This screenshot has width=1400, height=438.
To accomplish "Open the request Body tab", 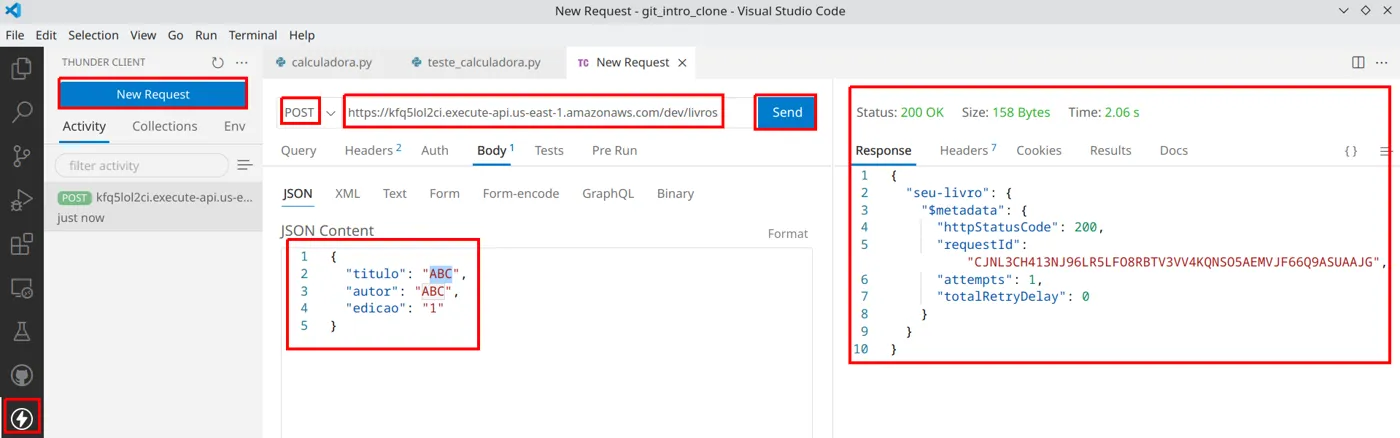I will [x=494, y=151].
